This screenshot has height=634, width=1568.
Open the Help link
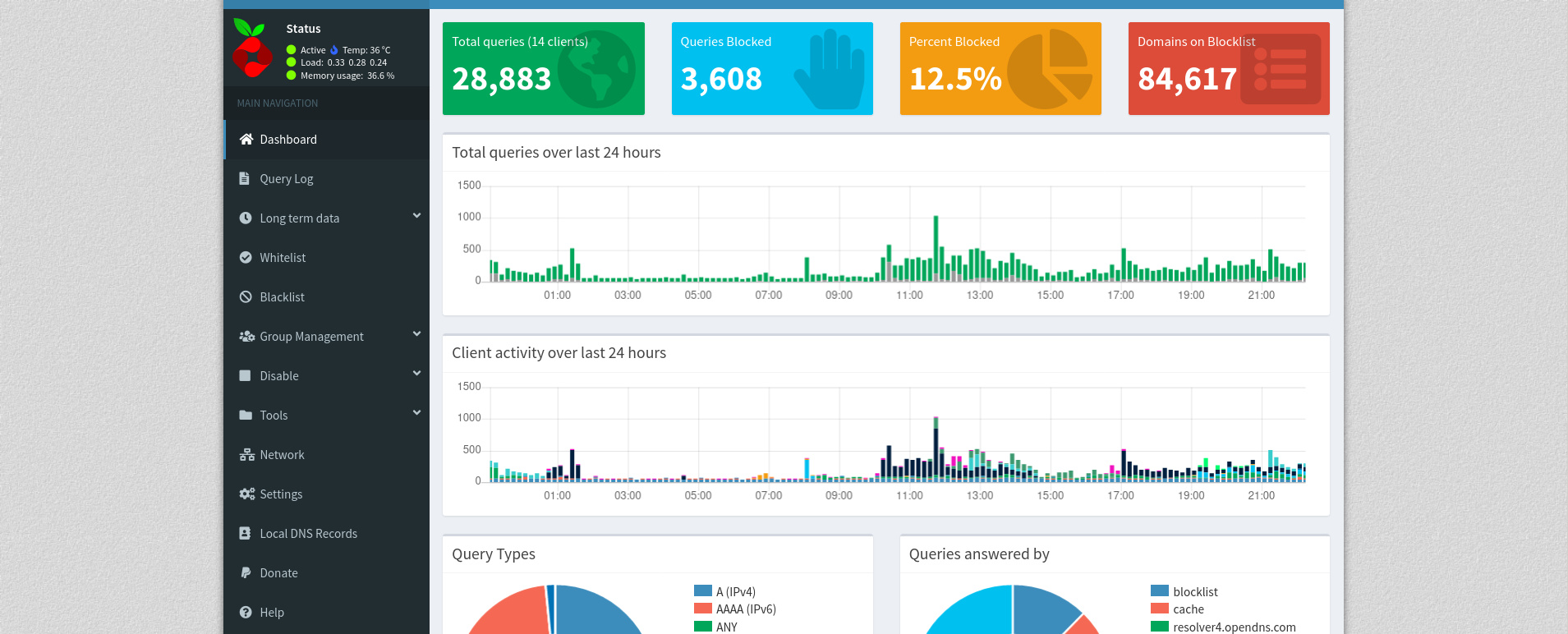click(327, 613)
